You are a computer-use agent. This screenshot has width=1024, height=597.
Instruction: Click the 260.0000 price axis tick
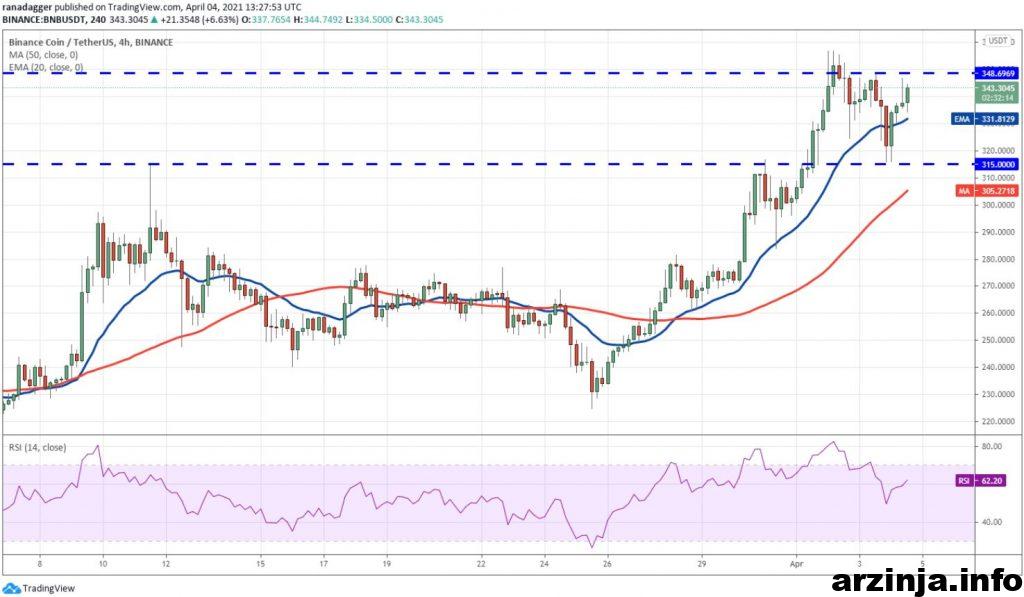(x=997, y=313)
